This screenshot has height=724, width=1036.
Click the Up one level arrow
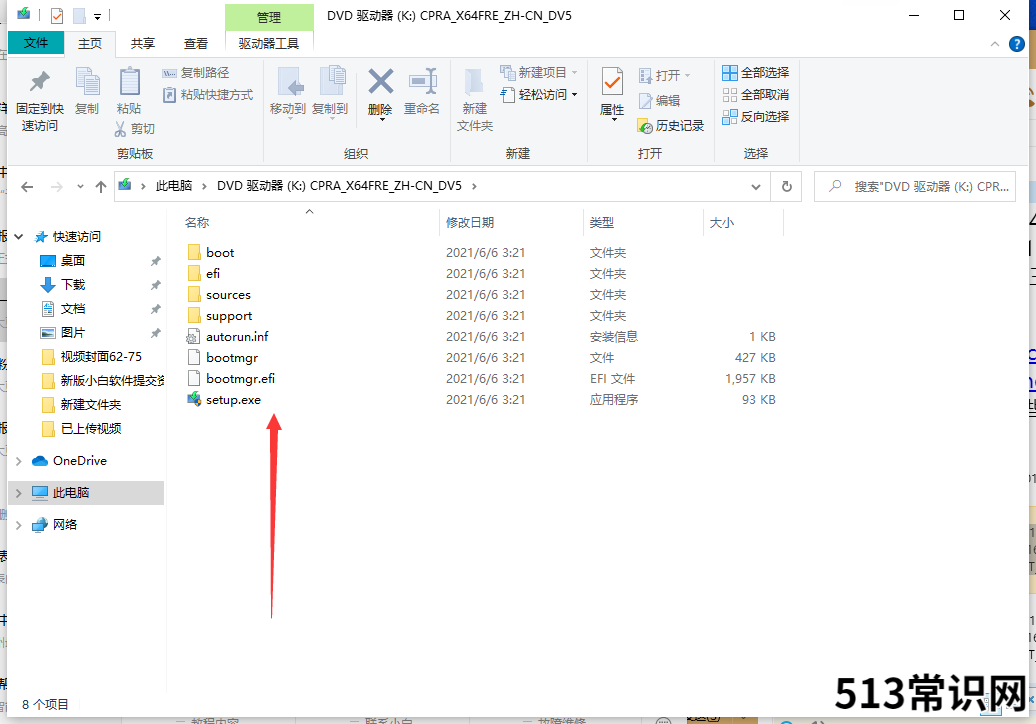[x=100, y=187]
